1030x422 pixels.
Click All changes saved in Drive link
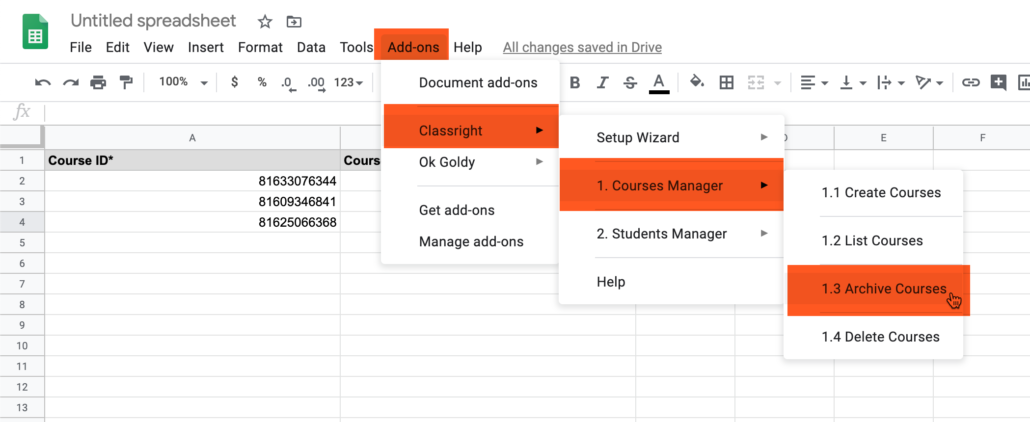tap(582, 47)
